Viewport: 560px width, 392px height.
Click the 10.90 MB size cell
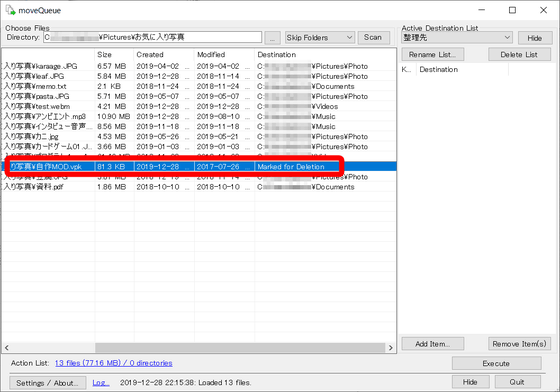coord(114,116)
